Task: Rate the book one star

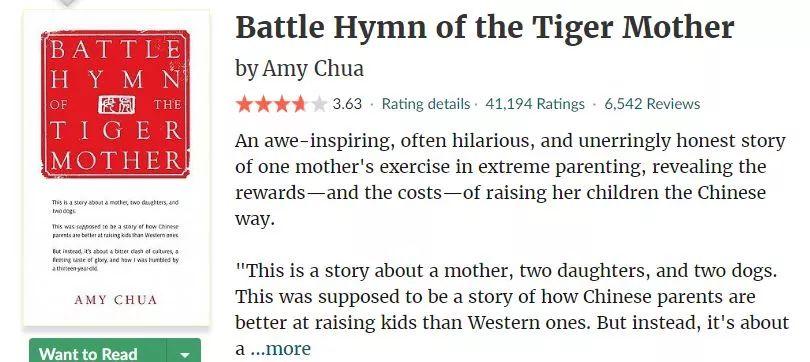Action: point(245,104)
